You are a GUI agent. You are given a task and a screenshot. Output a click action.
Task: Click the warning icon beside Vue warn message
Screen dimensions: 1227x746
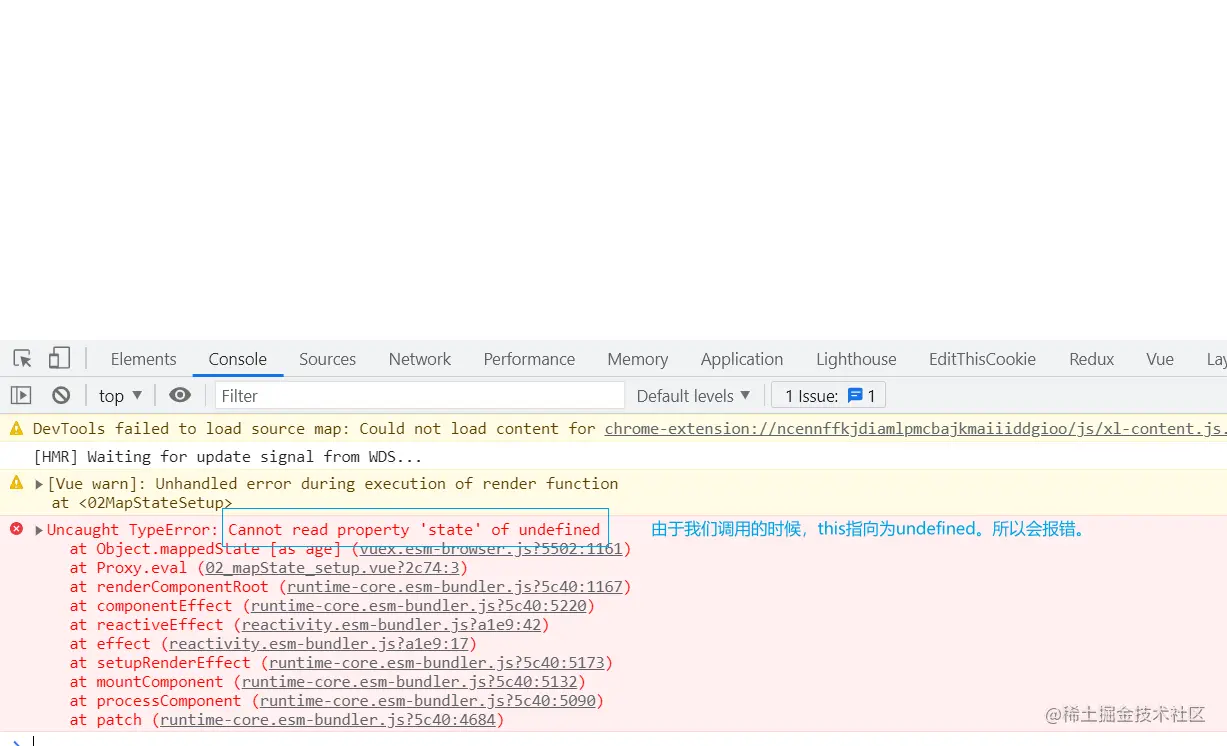pos(16,482)
